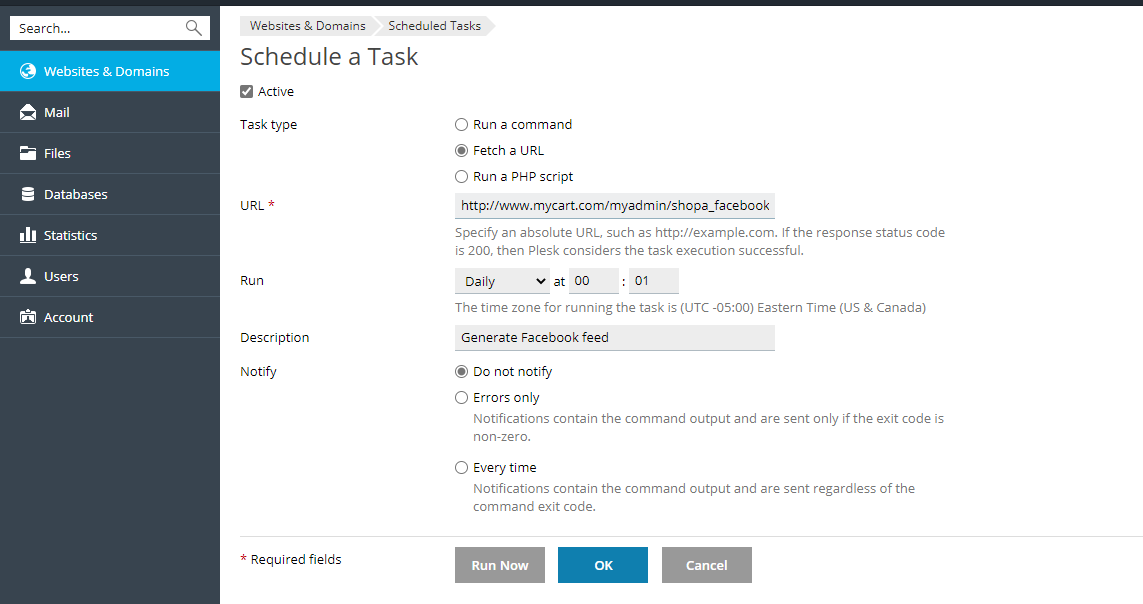Go to Websites & Domains breadcrumb

(308, 26)
